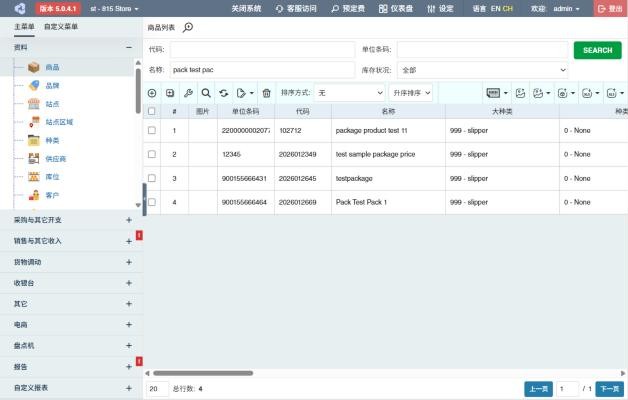Select 供应商 supplier icon
The width and height of the screenshot is (628, 400).
(x=34, y=159)
